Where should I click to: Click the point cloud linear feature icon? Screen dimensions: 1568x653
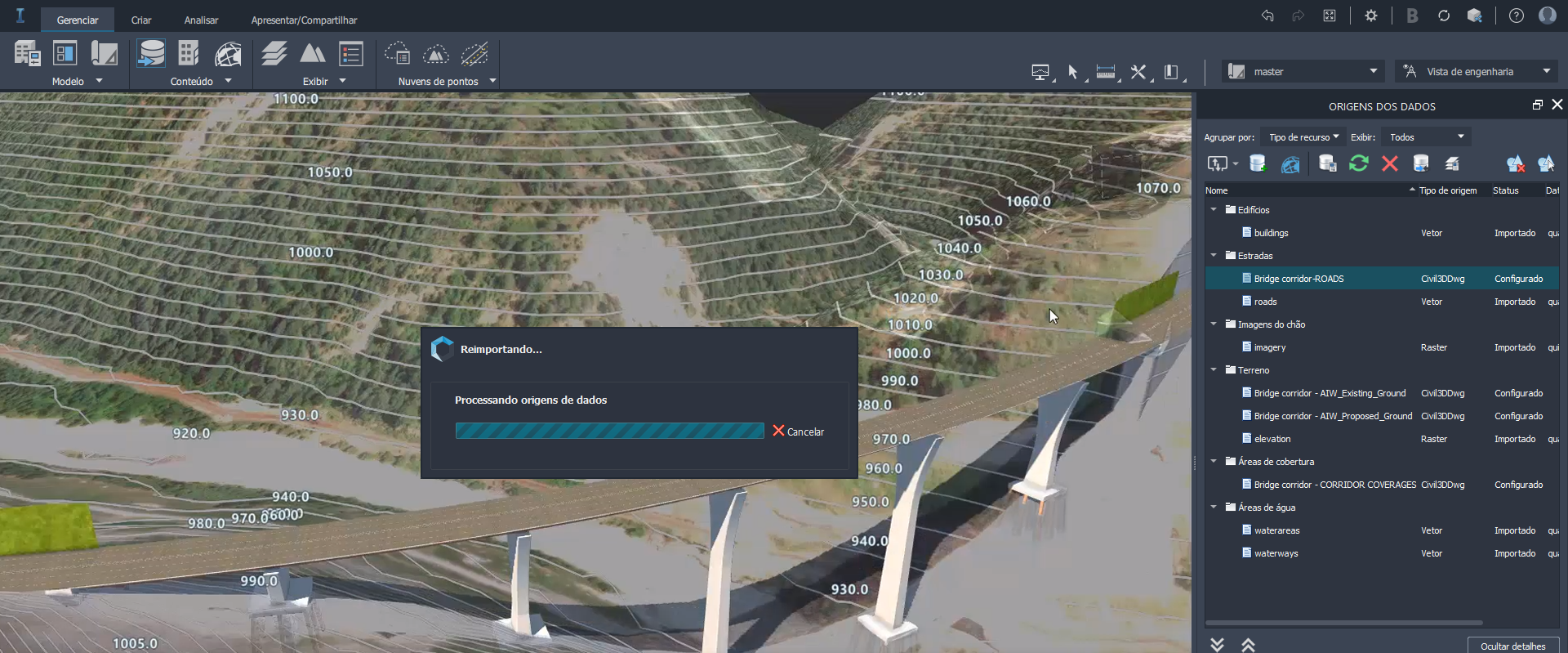pyautogui.click(x=474, y=54)
